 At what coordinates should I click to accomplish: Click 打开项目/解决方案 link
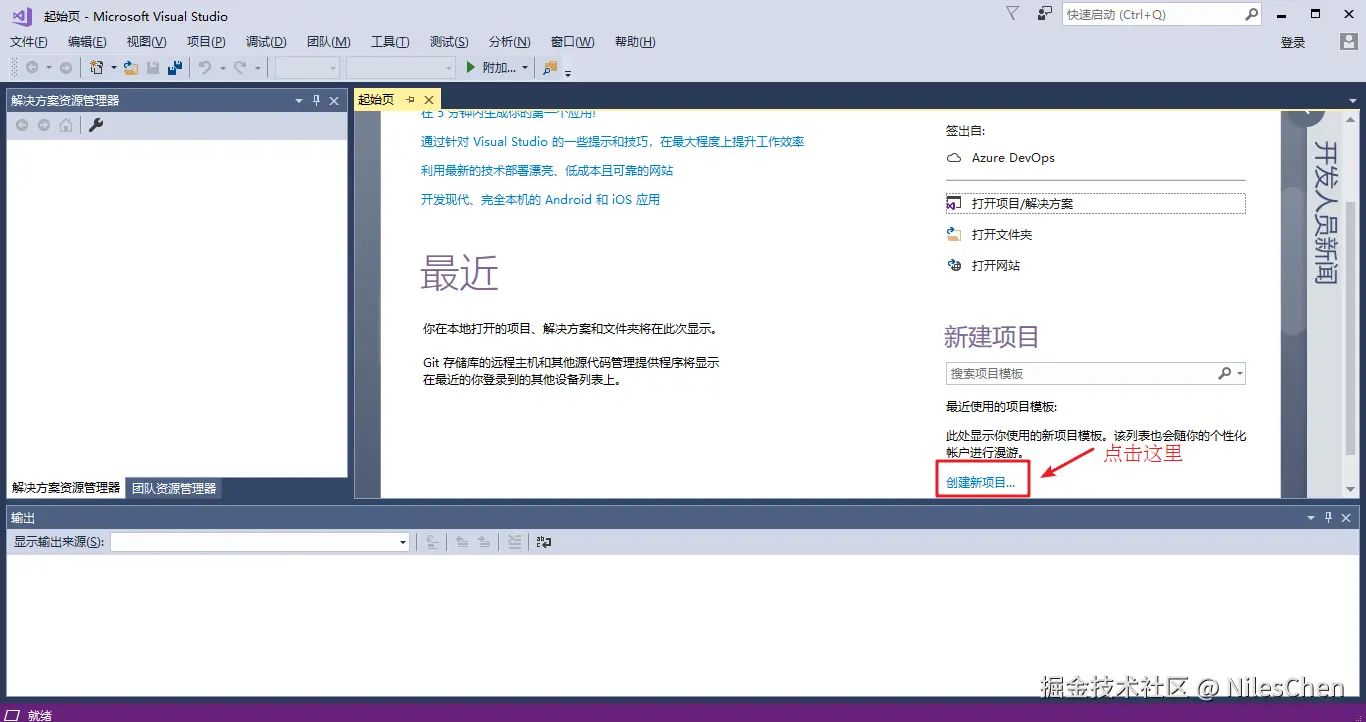pyautogui.click(x=1022, y=203)
